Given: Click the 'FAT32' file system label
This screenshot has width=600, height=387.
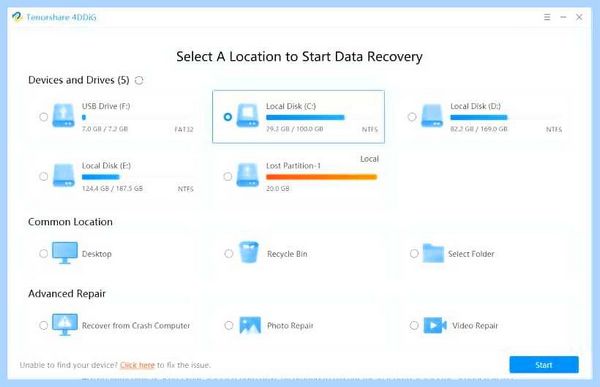Looking at the screenshot, I should pos(184,129).
